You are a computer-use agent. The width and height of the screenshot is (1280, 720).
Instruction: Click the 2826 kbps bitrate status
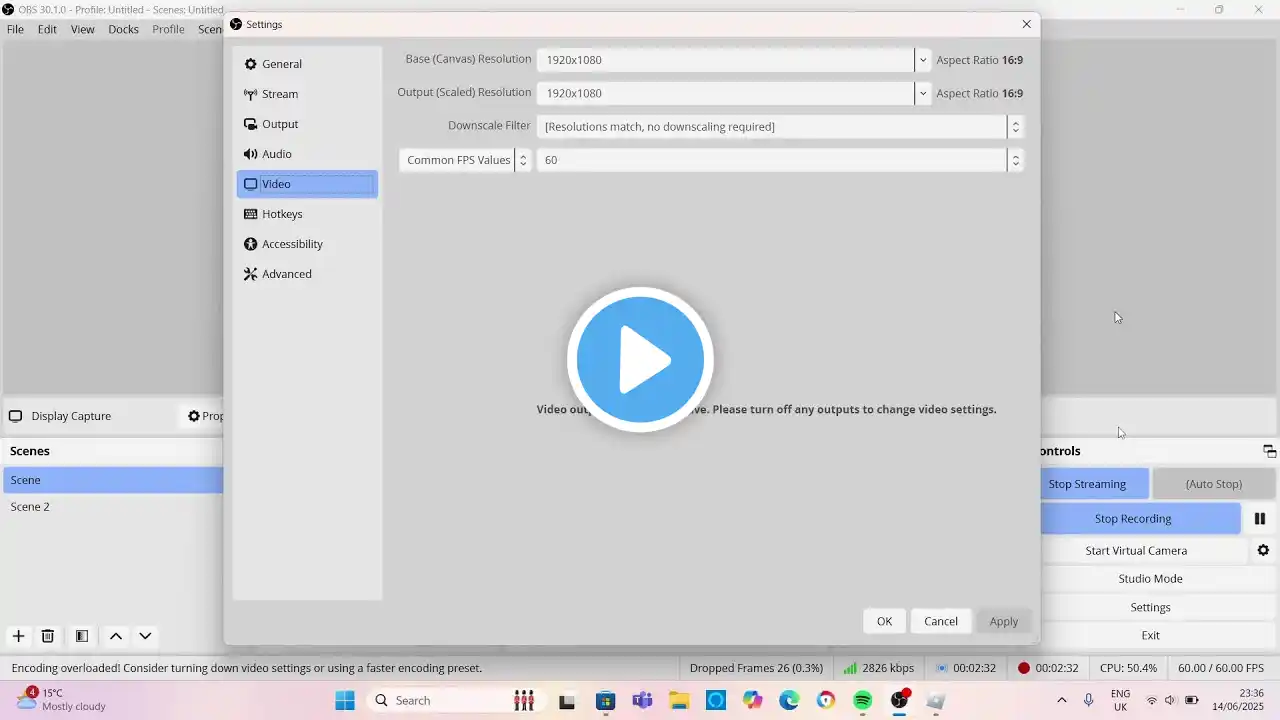tap(879, 668)
